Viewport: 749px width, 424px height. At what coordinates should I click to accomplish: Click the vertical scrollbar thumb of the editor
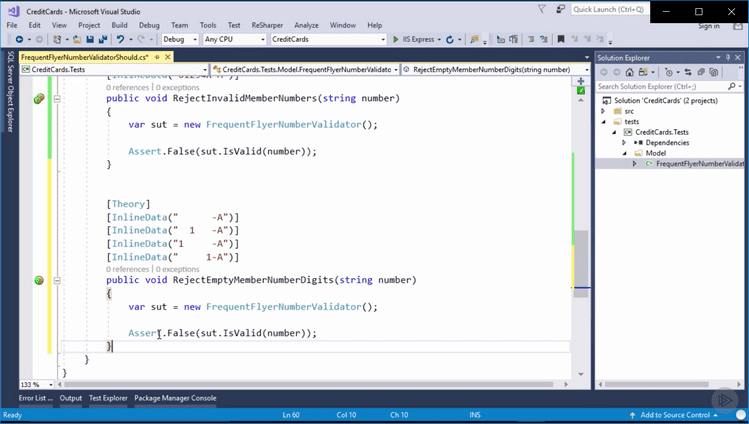581,264
